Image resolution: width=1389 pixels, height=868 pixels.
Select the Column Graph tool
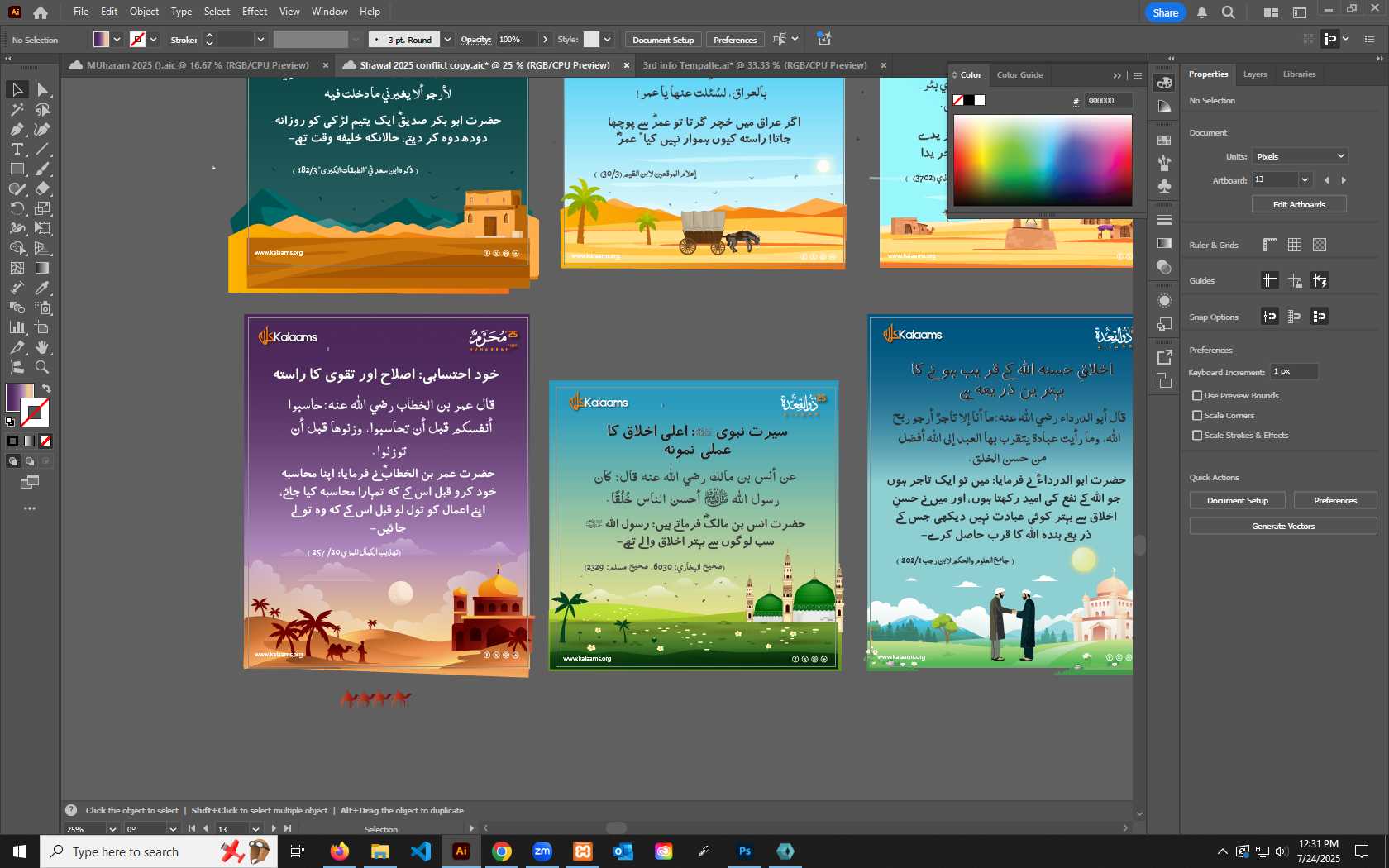pyautogui.click(x=17, y=327)
